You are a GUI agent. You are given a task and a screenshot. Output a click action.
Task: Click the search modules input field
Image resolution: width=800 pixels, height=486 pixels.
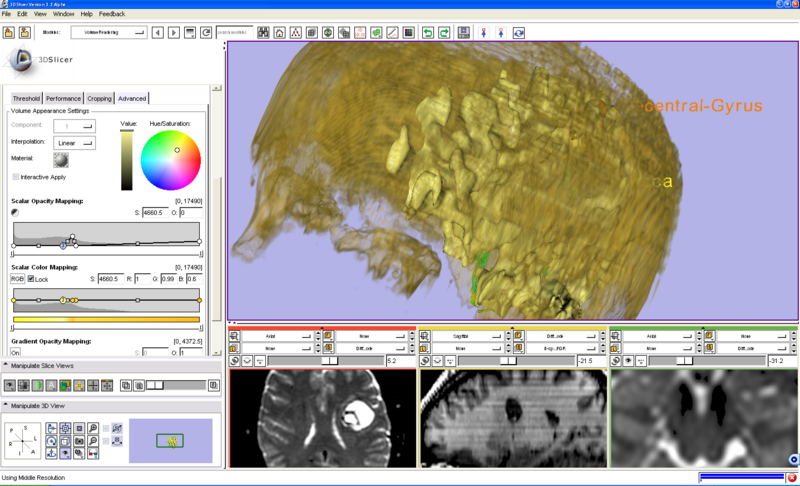pos(234,33)
